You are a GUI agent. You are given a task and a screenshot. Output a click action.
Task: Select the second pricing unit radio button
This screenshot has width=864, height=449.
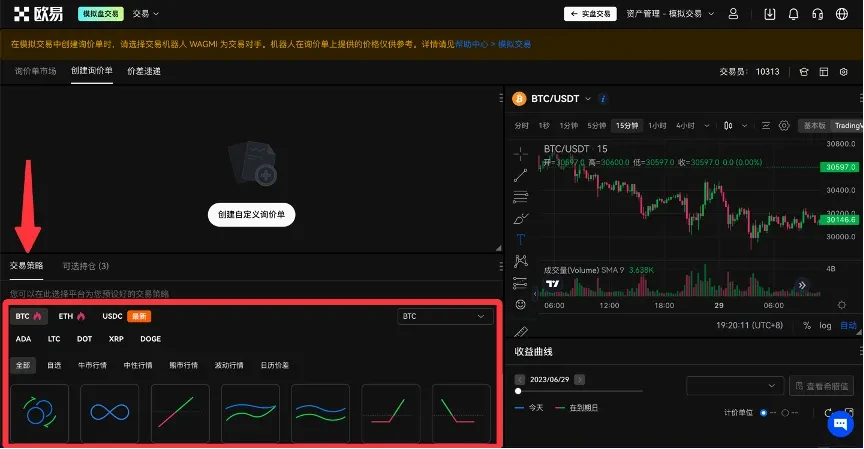(x=784, y=412)
